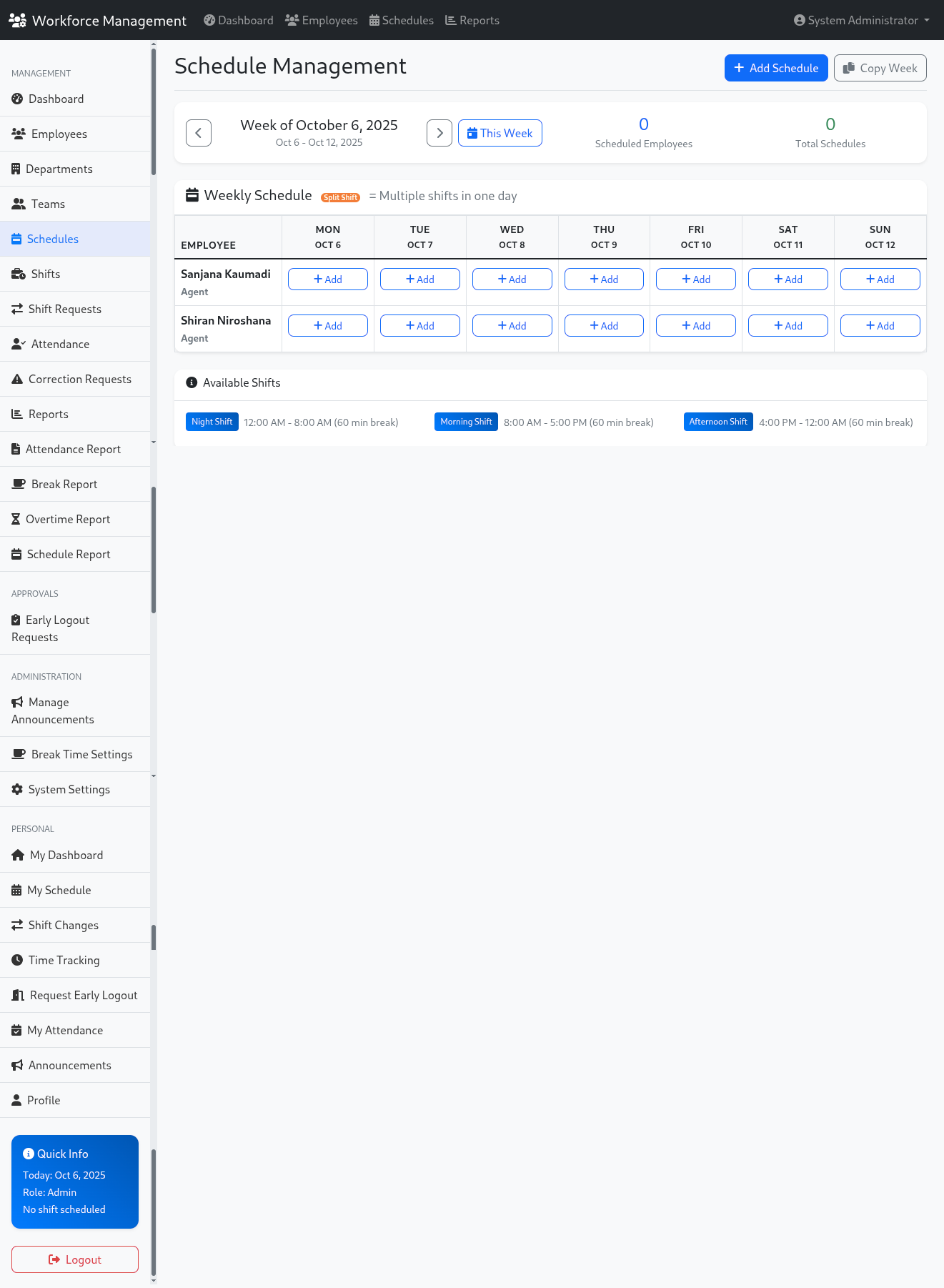
Task: Click the Scheduled Employees count
Action: click(x=644, y=124)
